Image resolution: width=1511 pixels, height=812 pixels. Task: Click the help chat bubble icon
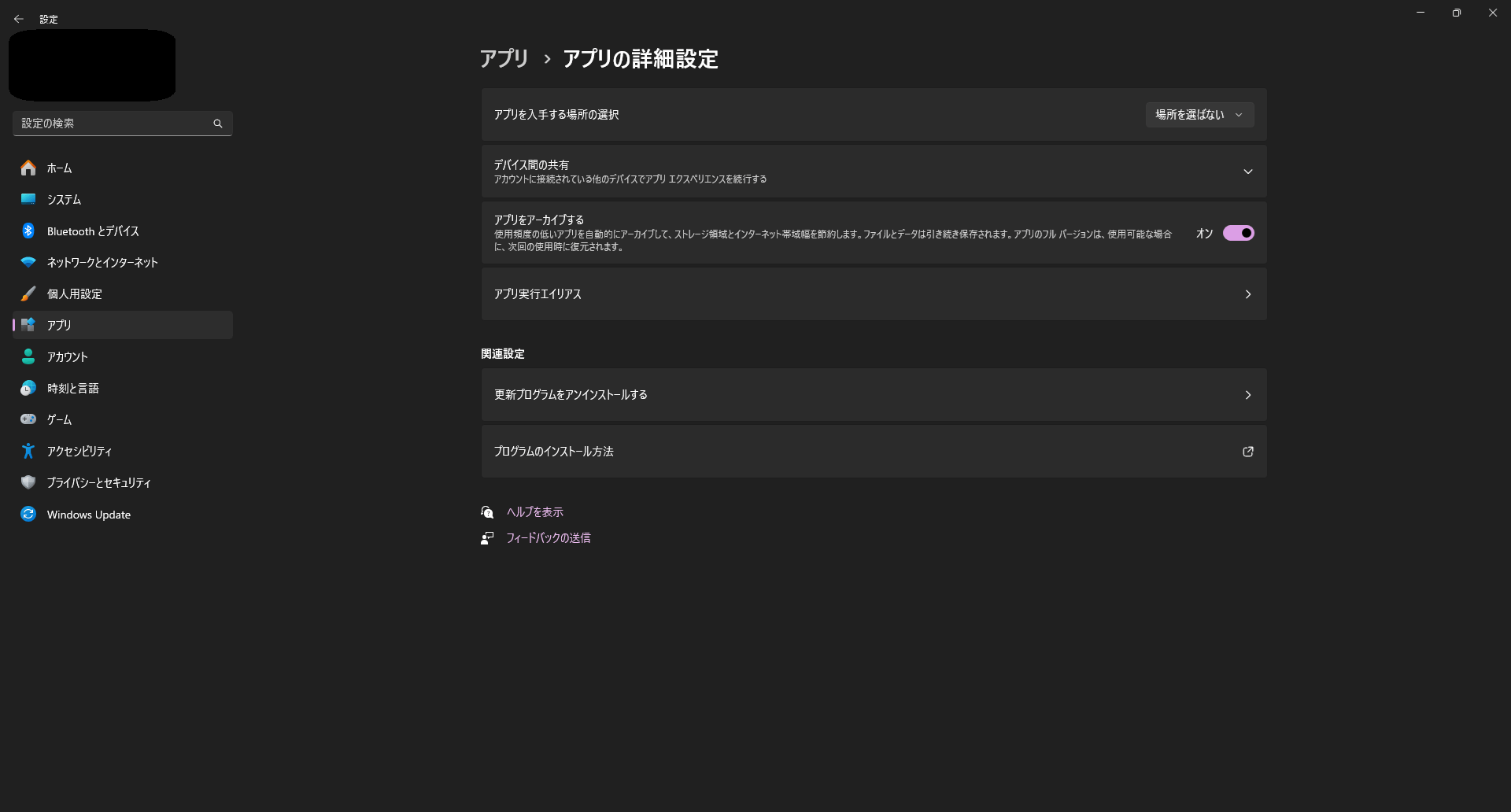(x=487, y=512)
